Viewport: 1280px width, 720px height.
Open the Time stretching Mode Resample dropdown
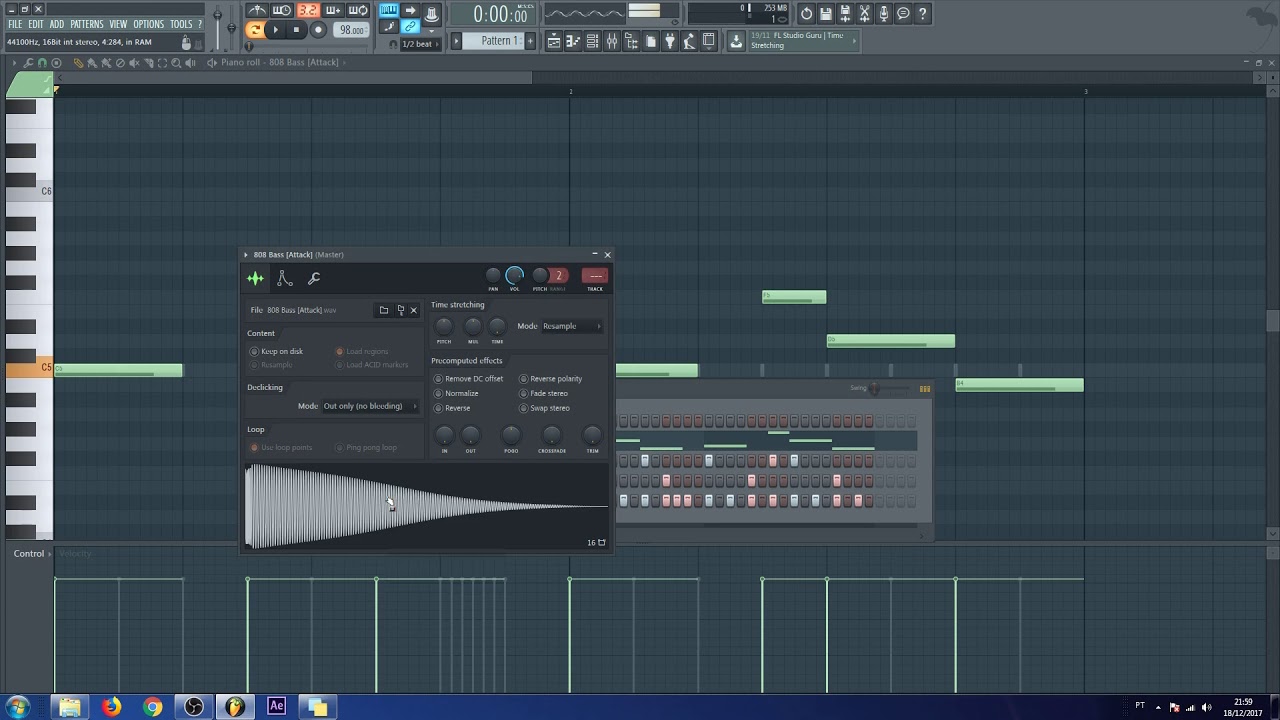[572, 326]
